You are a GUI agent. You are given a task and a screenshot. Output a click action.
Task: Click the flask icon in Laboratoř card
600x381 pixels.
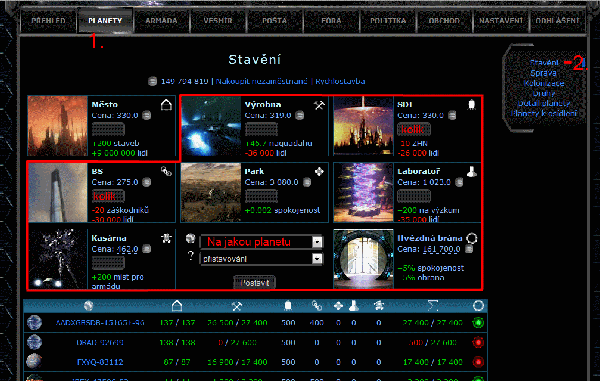click(472, 172)
